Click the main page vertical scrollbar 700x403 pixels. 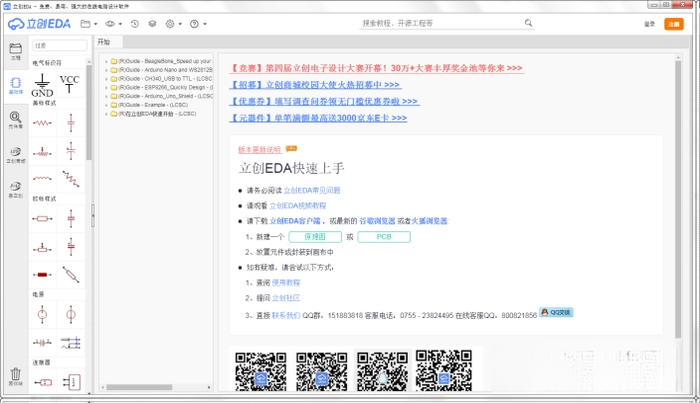point(678,199)
